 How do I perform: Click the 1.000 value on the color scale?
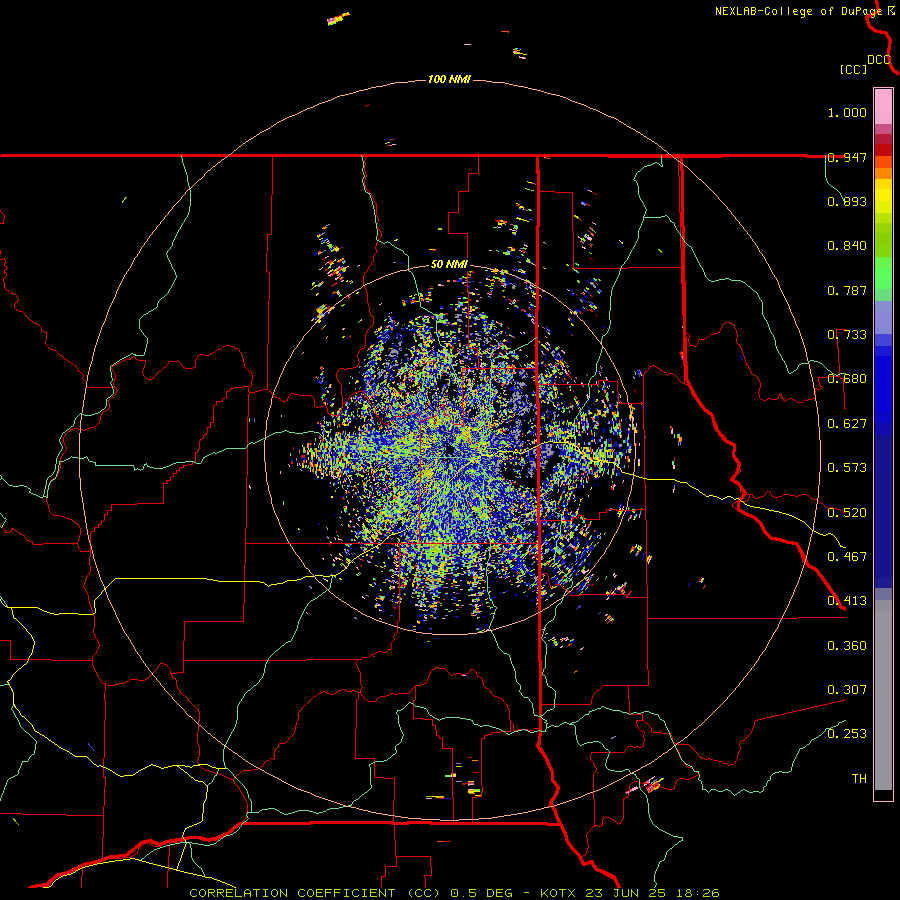point(847,112)
